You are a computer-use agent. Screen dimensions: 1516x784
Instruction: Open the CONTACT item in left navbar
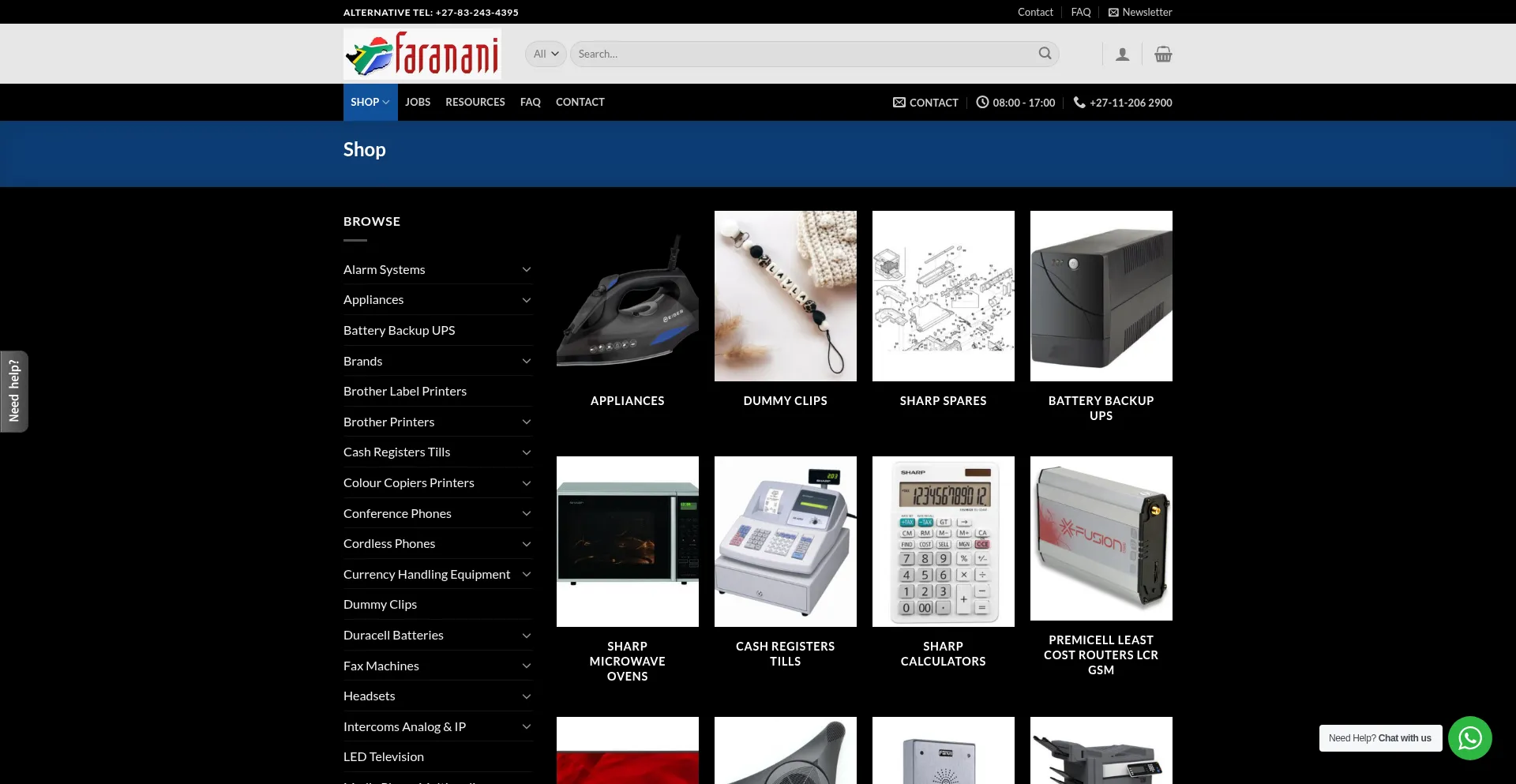(x=580, y=103)
